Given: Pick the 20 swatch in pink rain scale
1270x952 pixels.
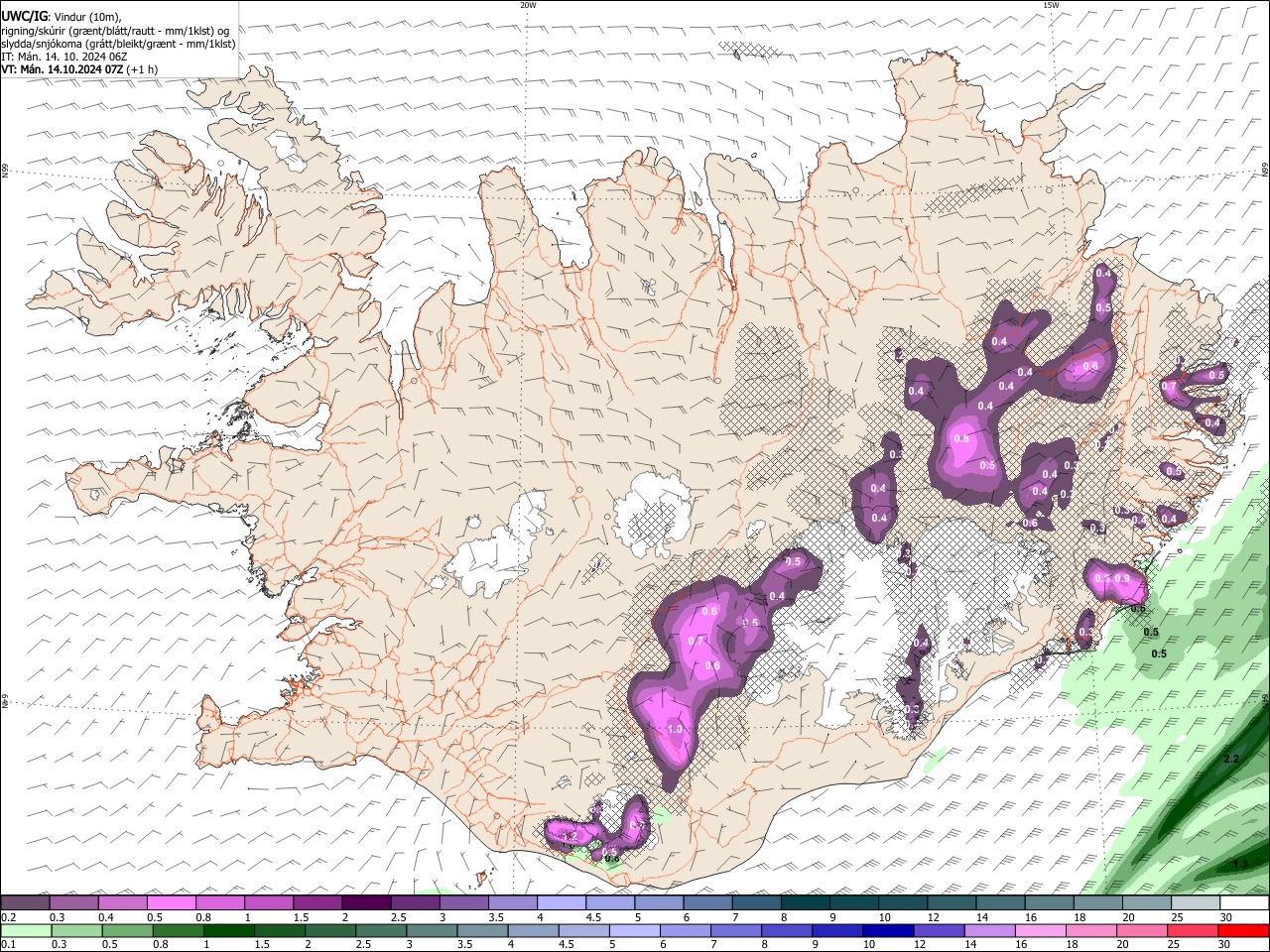Looking at the screenshot, I should pos(1141,930).
